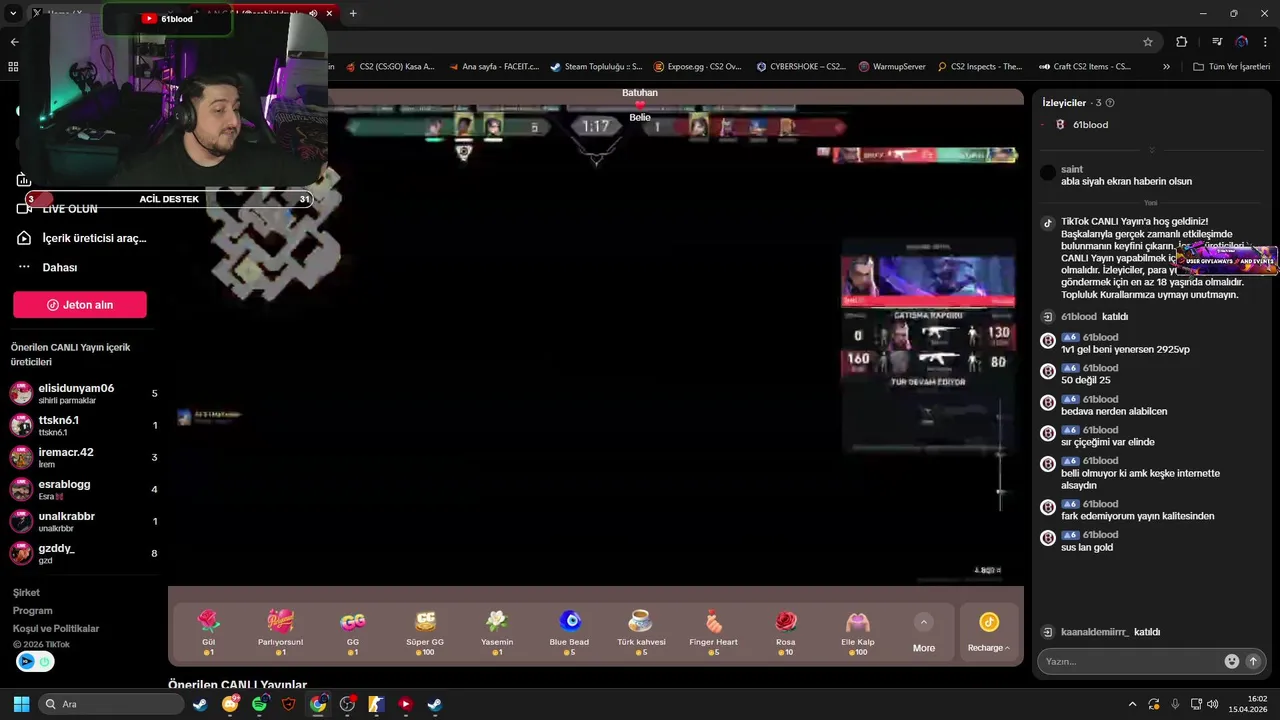The height and width of the screenshot is (720, 1280).
Task: Send the Rosa gift
Action: [x=786, y=633]
